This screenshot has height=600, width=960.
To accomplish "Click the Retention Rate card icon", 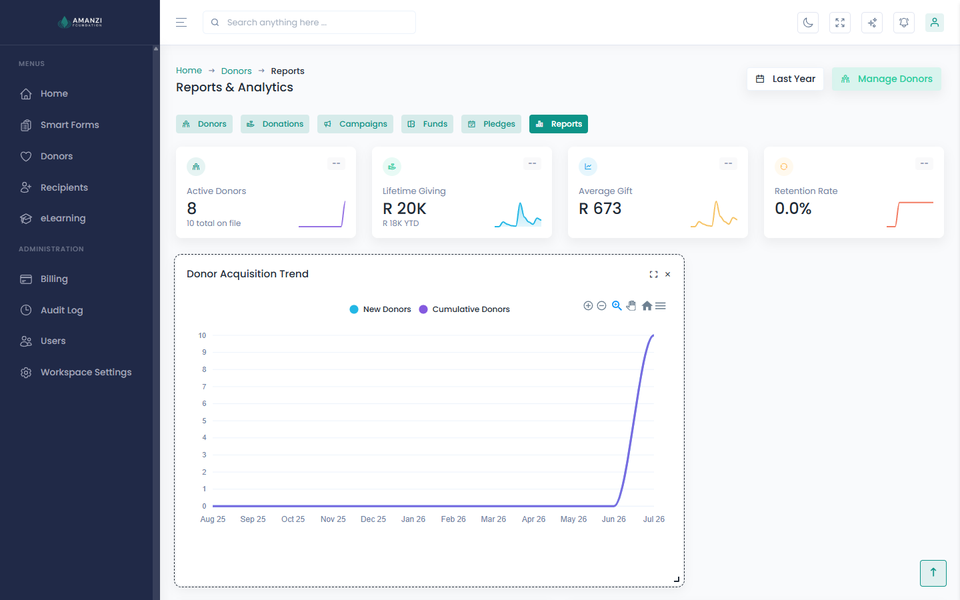I will coord(784,167).
